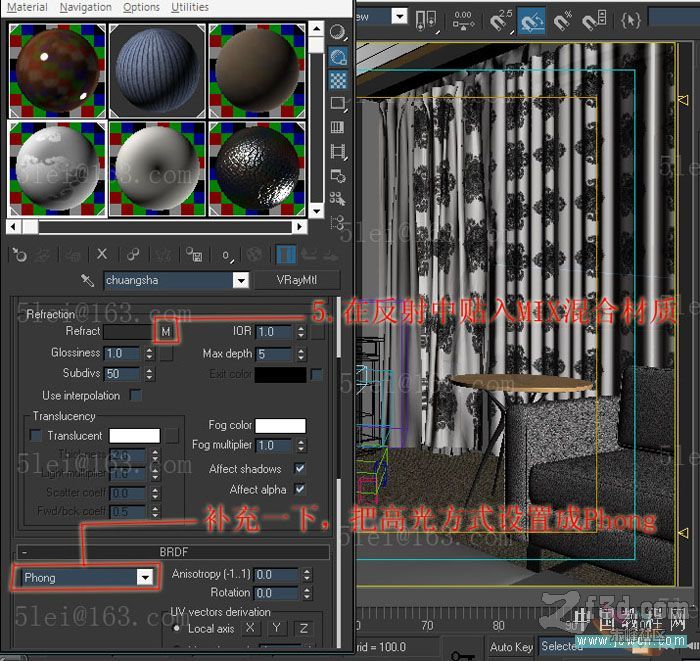Enable the Use interpolation checkbox

tap(136, 396)
